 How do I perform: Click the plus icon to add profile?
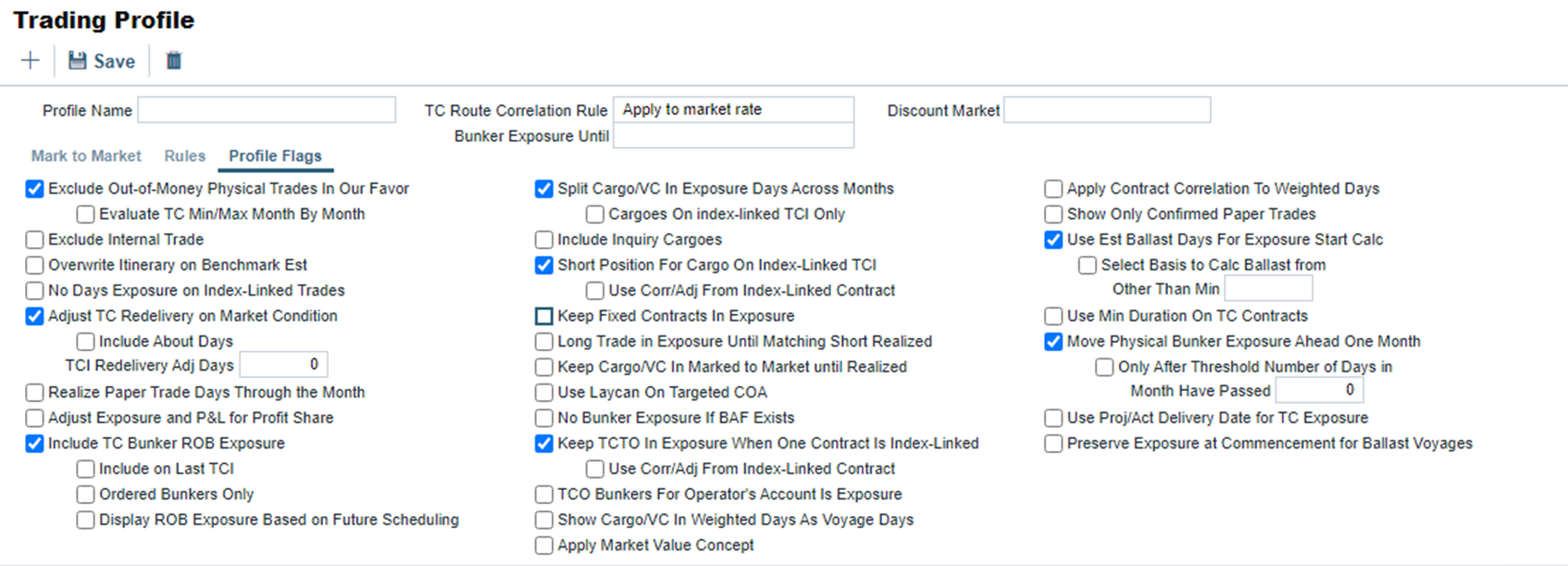[31, 61]
